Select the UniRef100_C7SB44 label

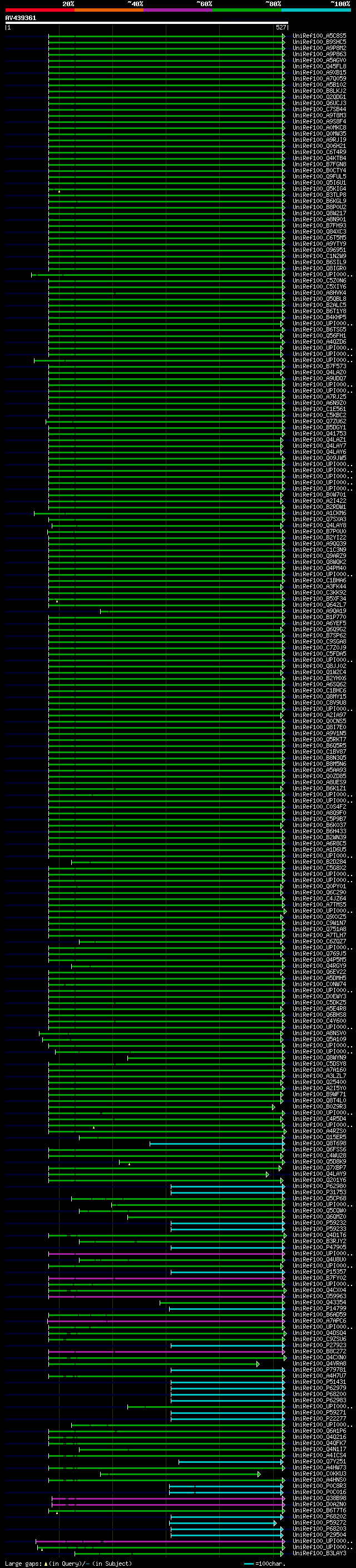(x=319, y=110)
